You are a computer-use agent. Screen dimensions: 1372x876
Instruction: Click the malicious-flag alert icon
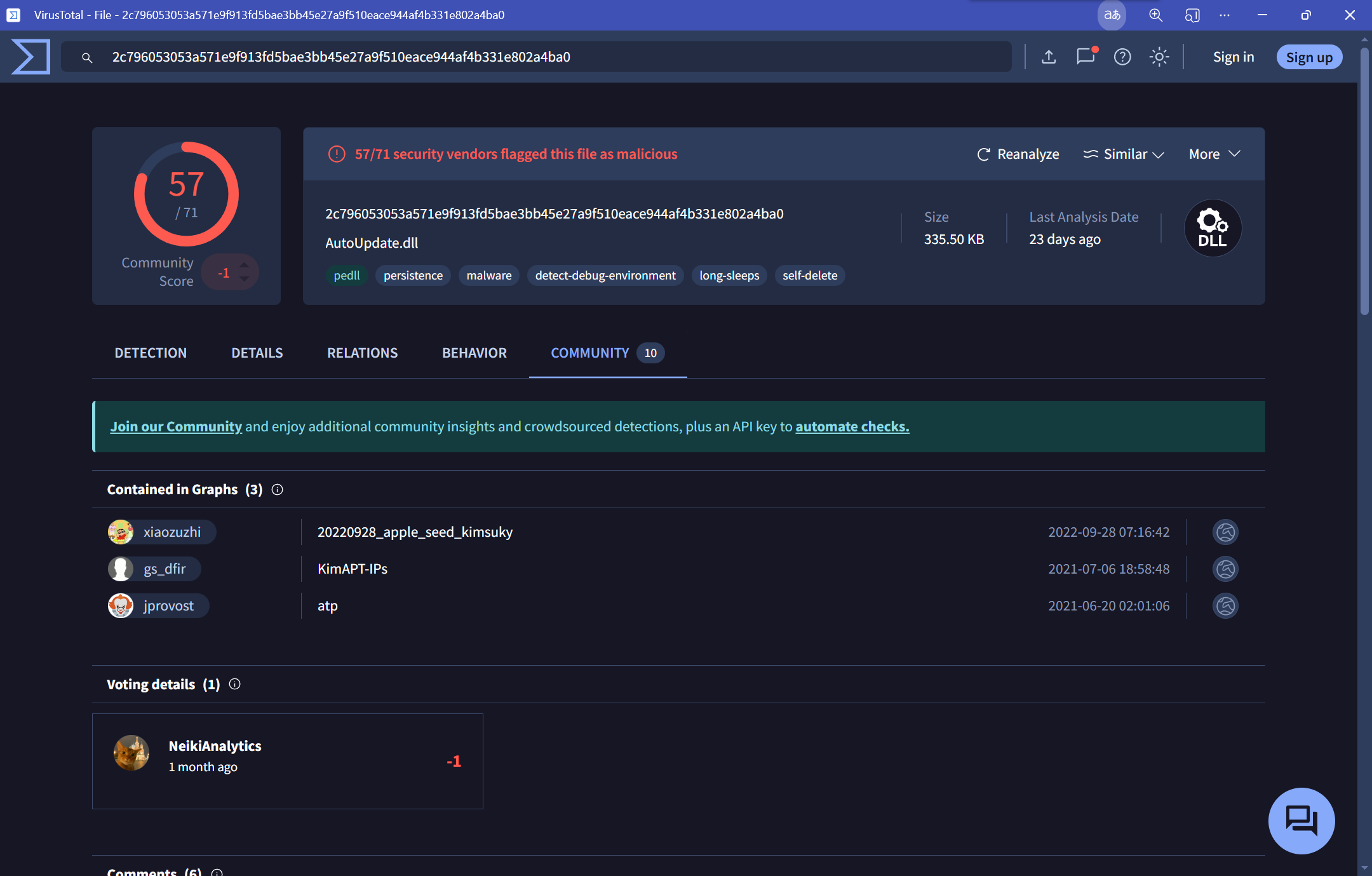(337, 154)
